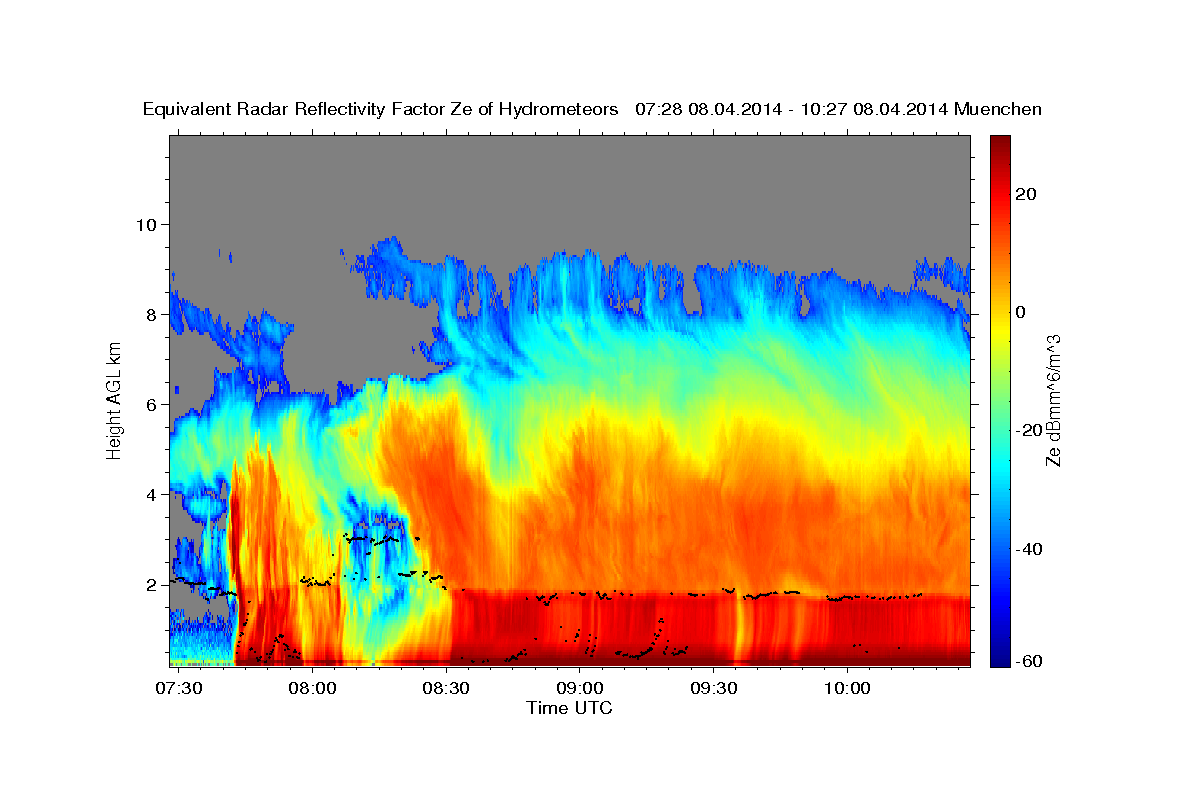This screenshot has height=800, width=1200.
Task: Click the dark red top of colorbar
Action: pyautogui.click(x=999, y=140)
